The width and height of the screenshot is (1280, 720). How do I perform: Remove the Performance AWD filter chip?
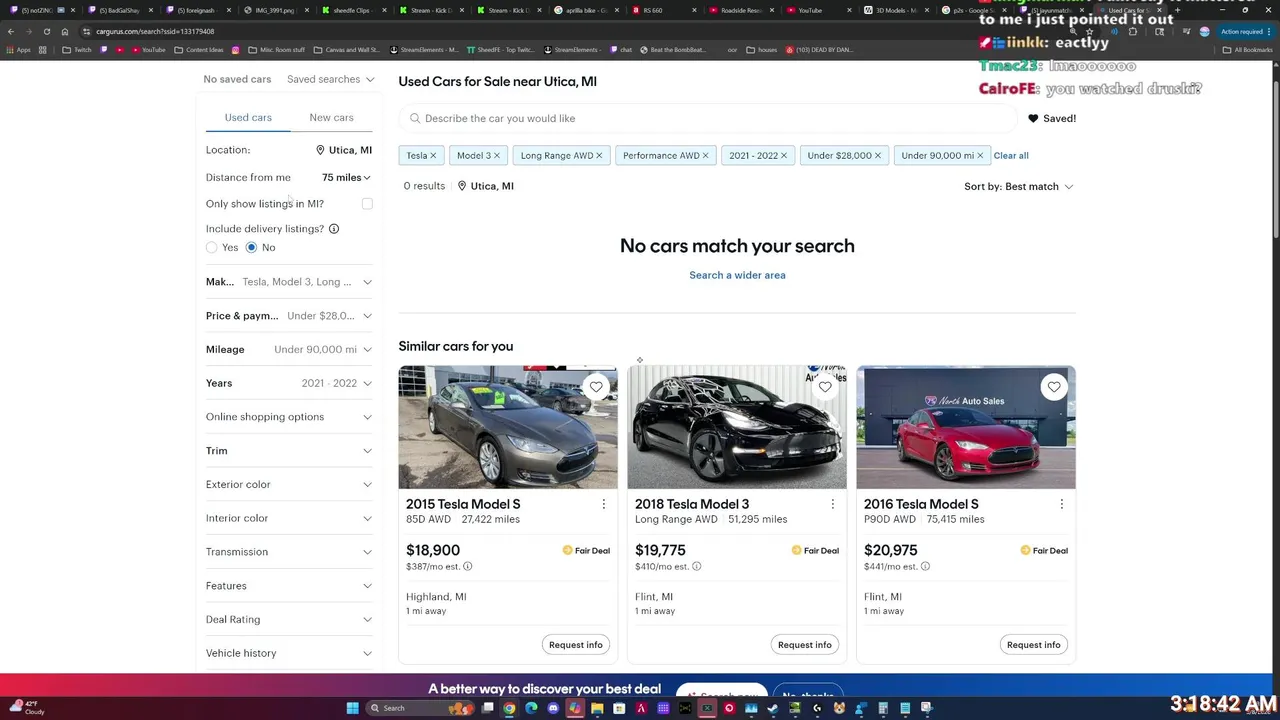coord(705,156)
